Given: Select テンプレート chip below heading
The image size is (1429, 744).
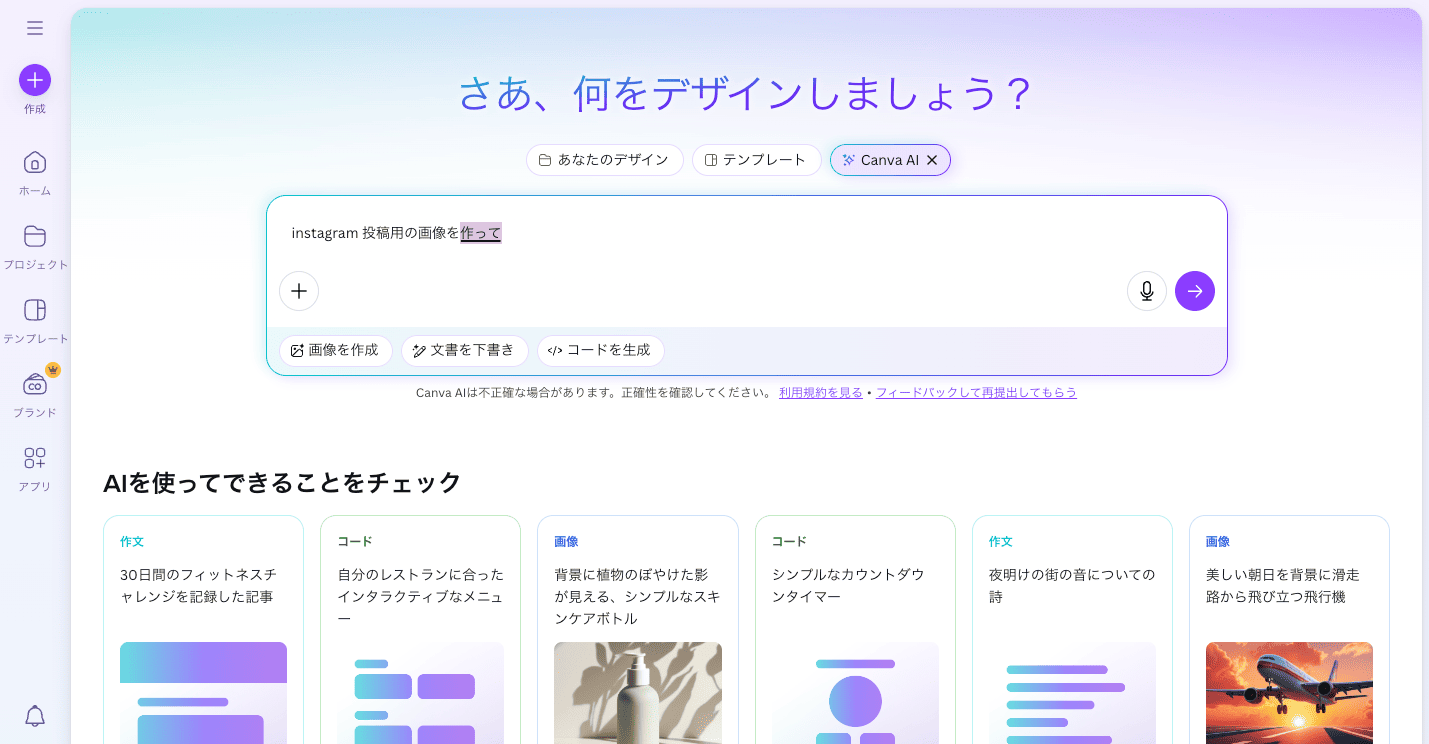Looking at the screenshot, I should [x=757, y=160].
